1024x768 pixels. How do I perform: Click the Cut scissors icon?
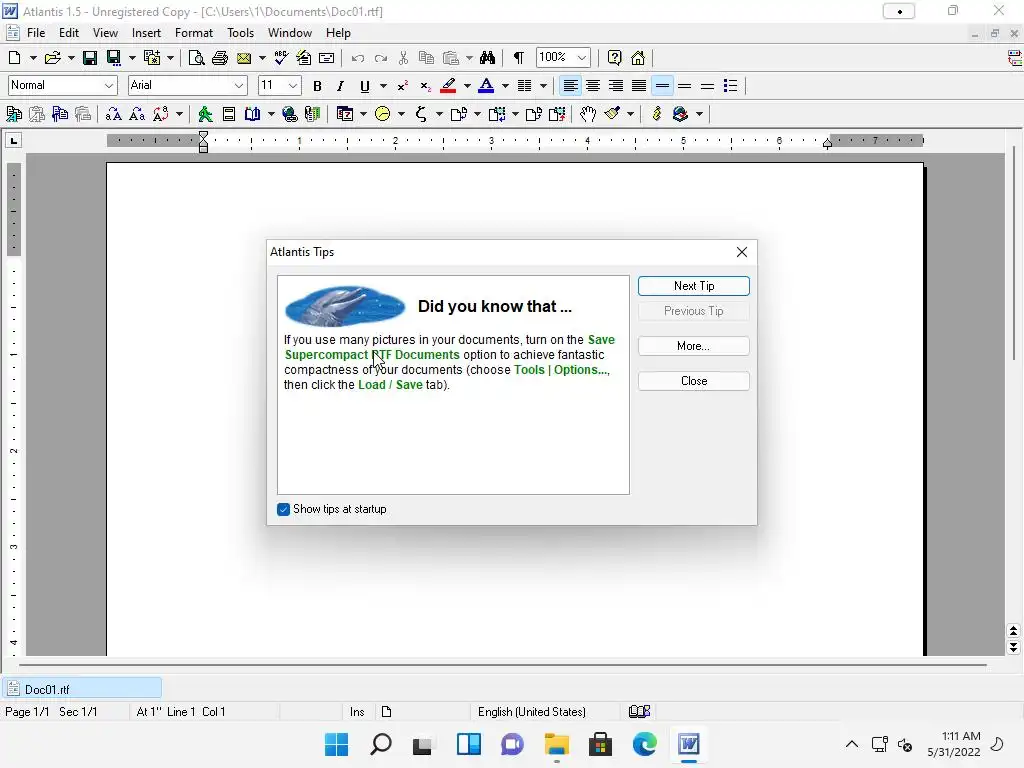[x=404, y=58]
